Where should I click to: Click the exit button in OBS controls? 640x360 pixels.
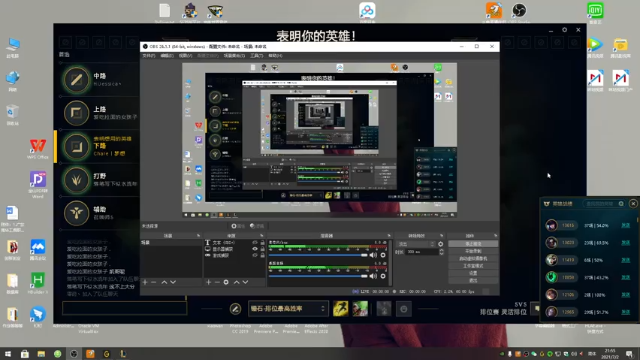(473, 280)
